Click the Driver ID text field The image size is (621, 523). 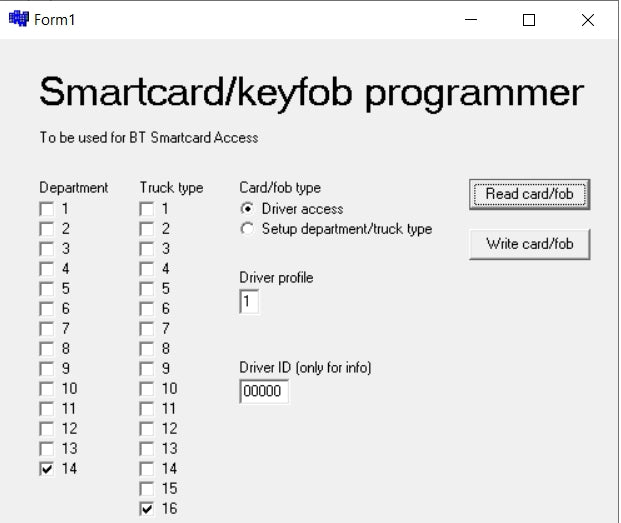click(264, 392)
